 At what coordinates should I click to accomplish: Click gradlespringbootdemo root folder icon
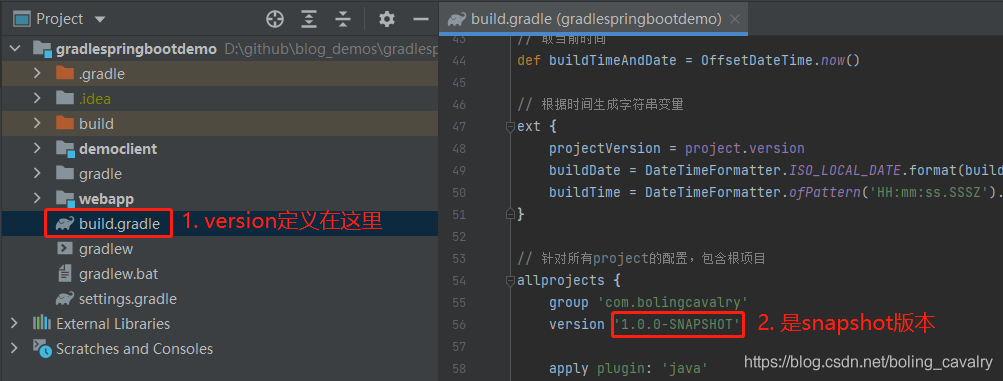(x=42, y=49)
